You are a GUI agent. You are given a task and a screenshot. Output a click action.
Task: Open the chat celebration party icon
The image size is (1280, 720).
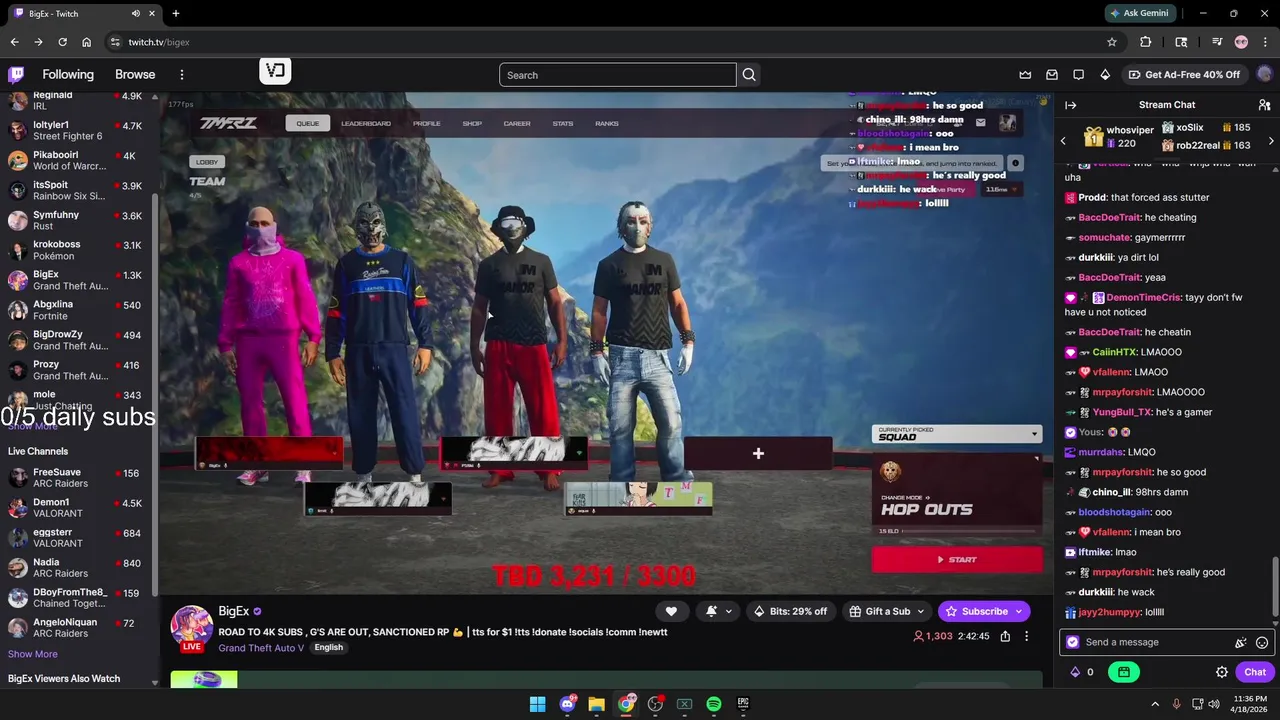click(1241, 643)
